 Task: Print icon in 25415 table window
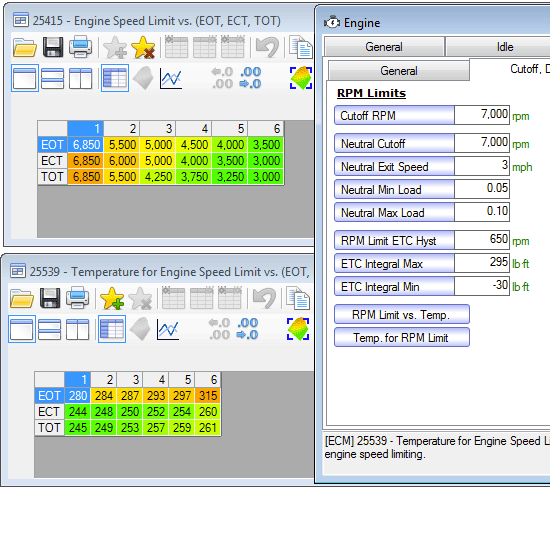click(x=81, y=47)
